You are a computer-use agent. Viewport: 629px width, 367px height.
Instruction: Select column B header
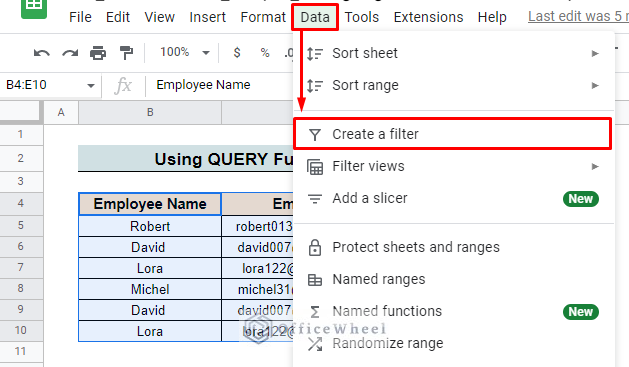[150, 113]
